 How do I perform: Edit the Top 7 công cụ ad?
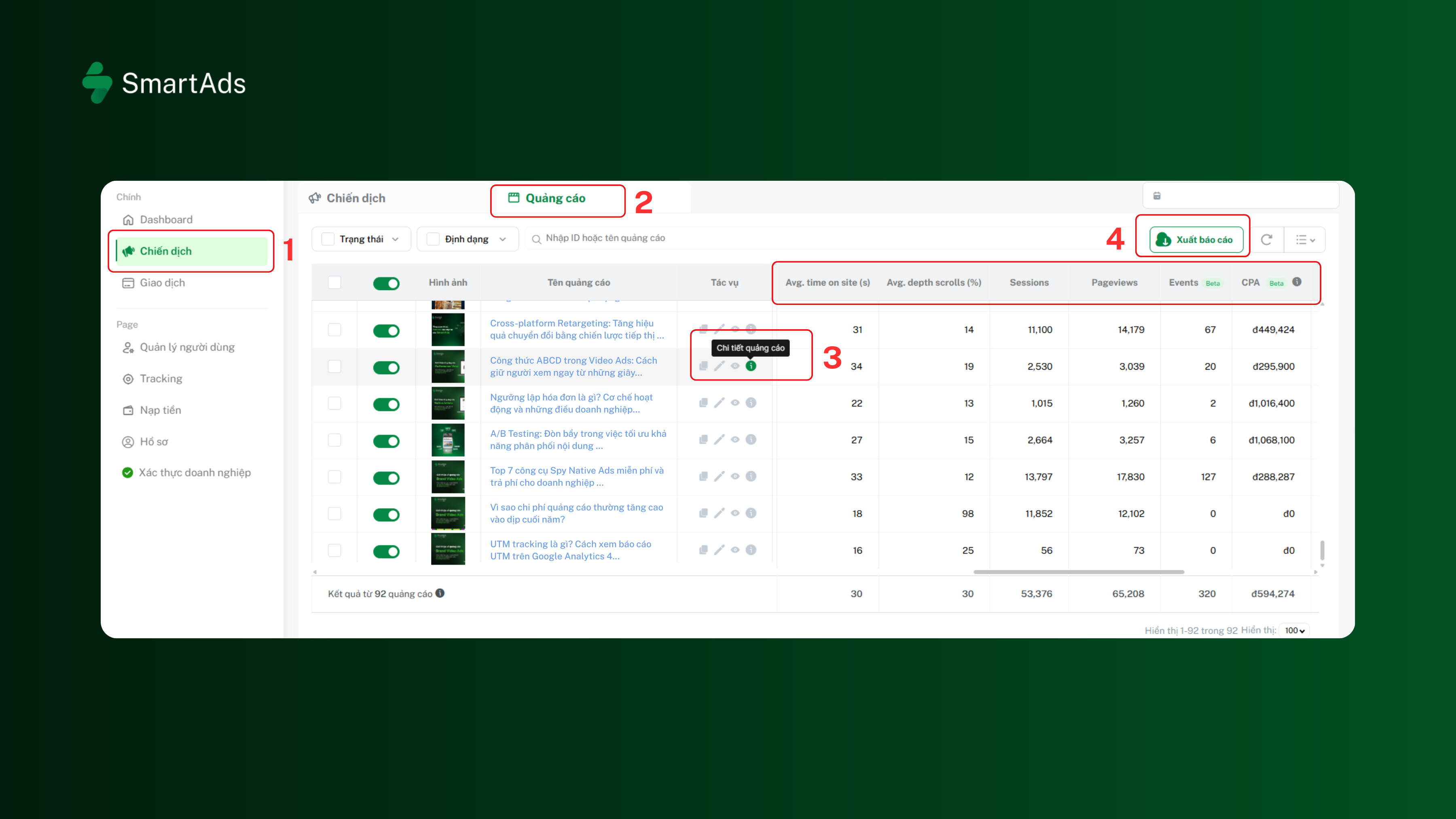(x=719, y=476)
